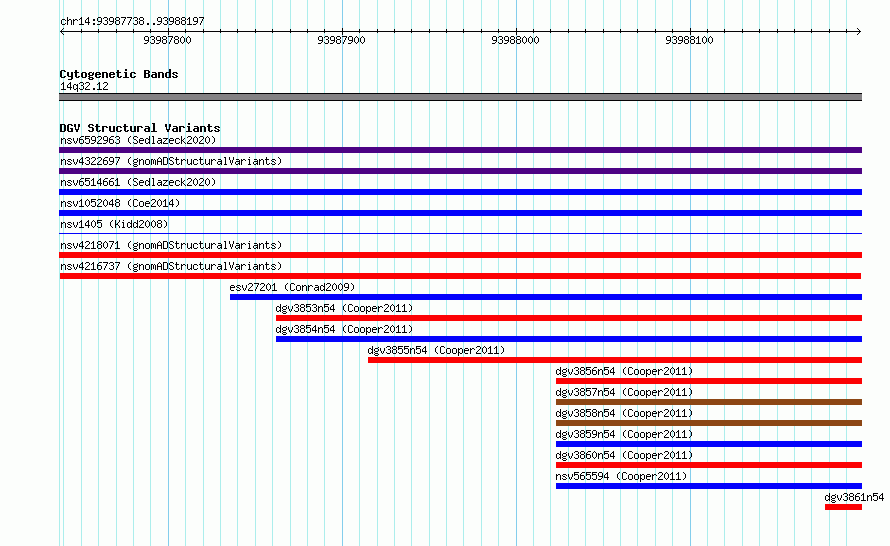Click the thin blue line under nsv1405
Screen dimensions: 890x546
coord(460,233)
